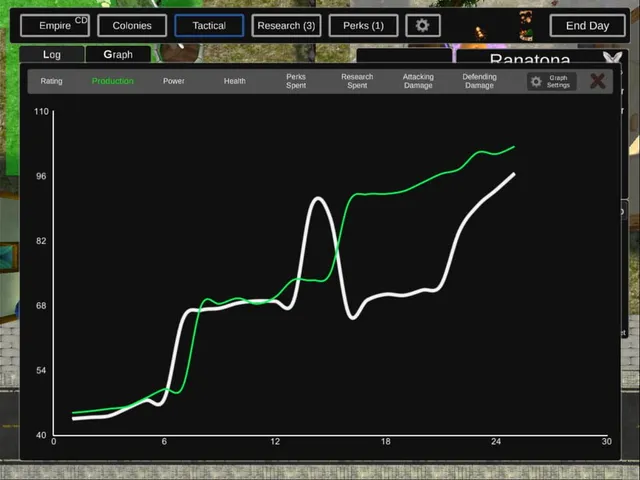End the current day
Screen dimensions: 640x480
587,26
